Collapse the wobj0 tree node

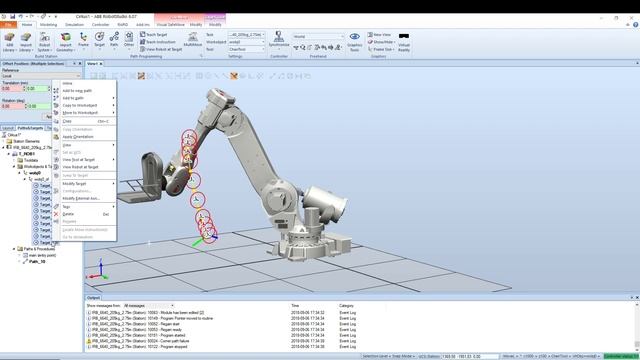pos(19,173)
